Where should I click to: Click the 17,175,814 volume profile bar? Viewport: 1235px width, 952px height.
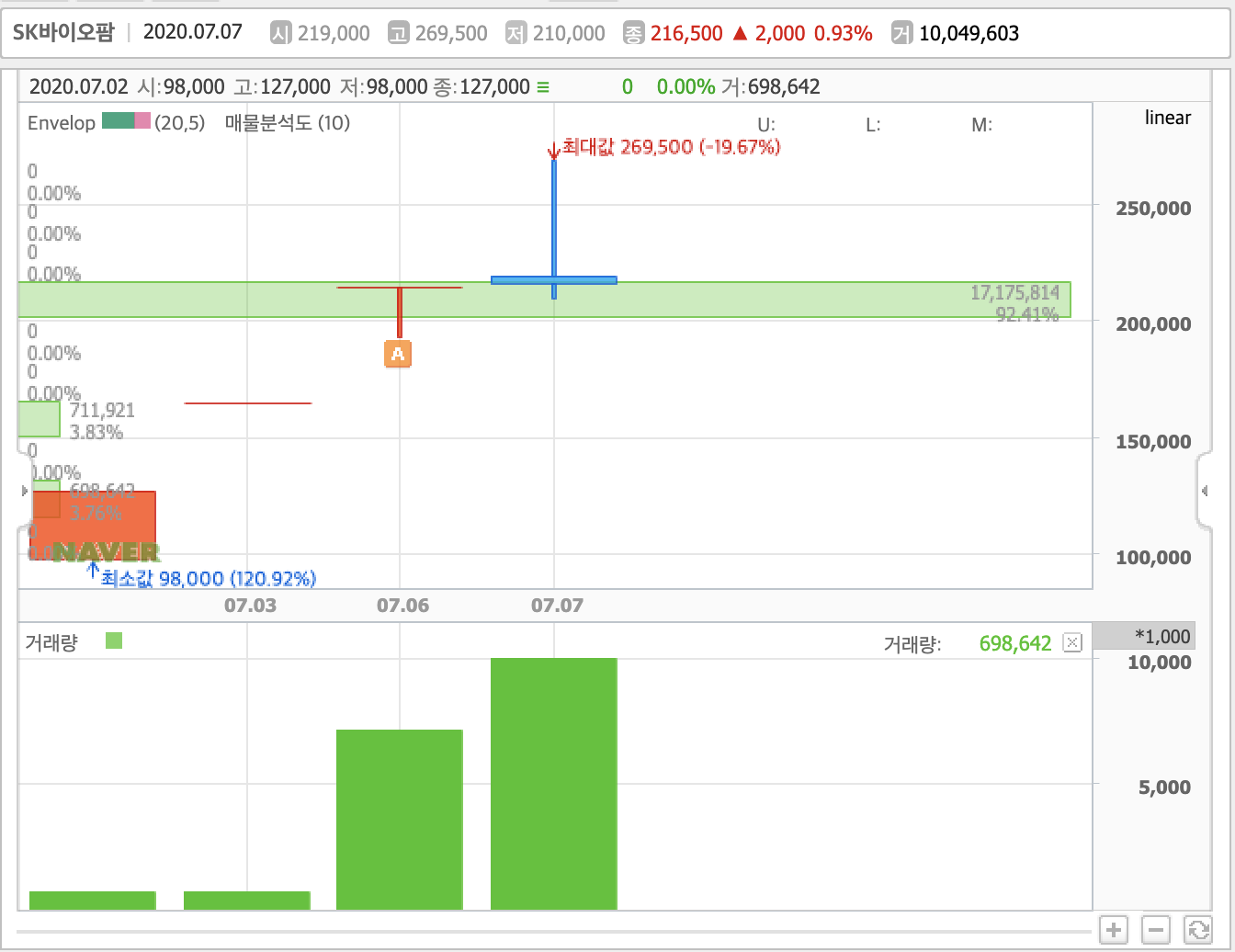544,300
